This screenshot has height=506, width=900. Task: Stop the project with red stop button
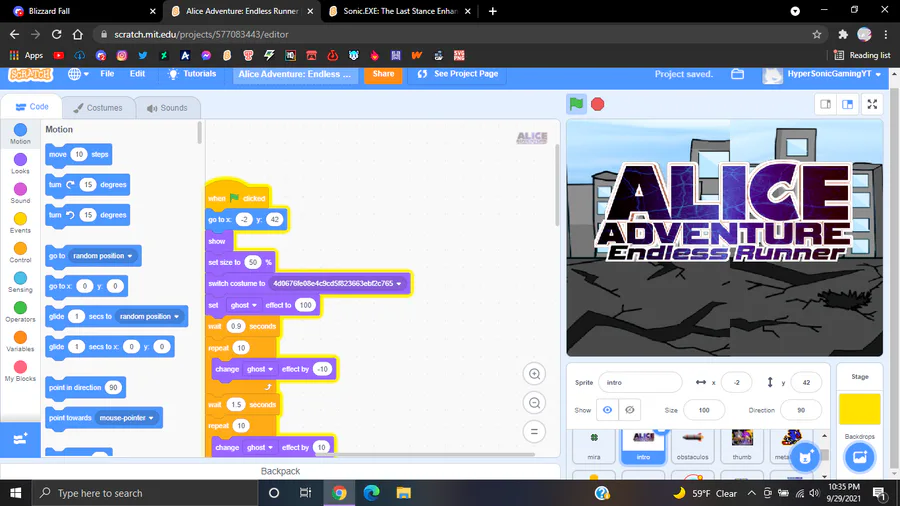598,104
